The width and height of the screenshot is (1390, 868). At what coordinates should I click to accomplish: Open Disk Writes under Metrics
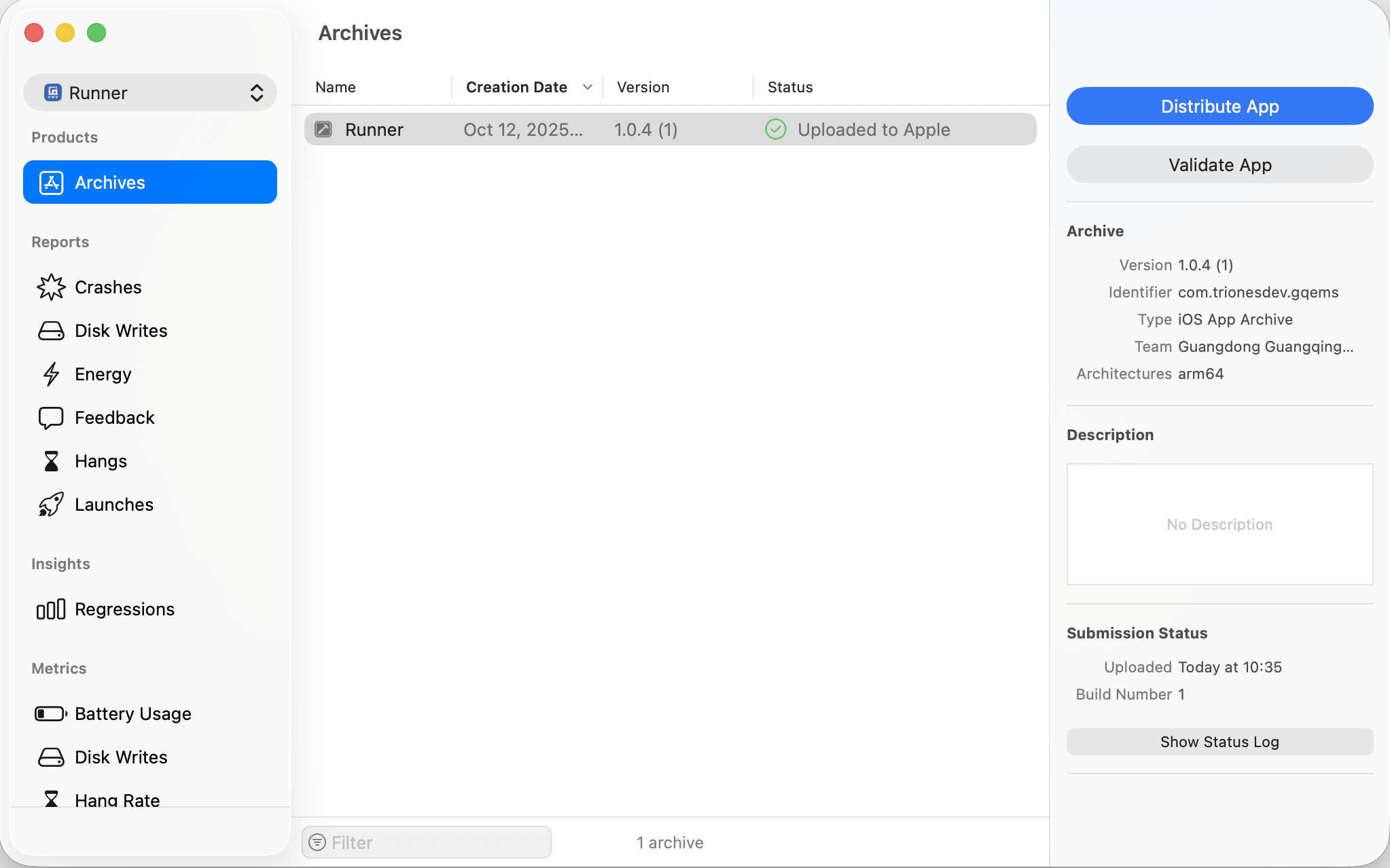121,757
